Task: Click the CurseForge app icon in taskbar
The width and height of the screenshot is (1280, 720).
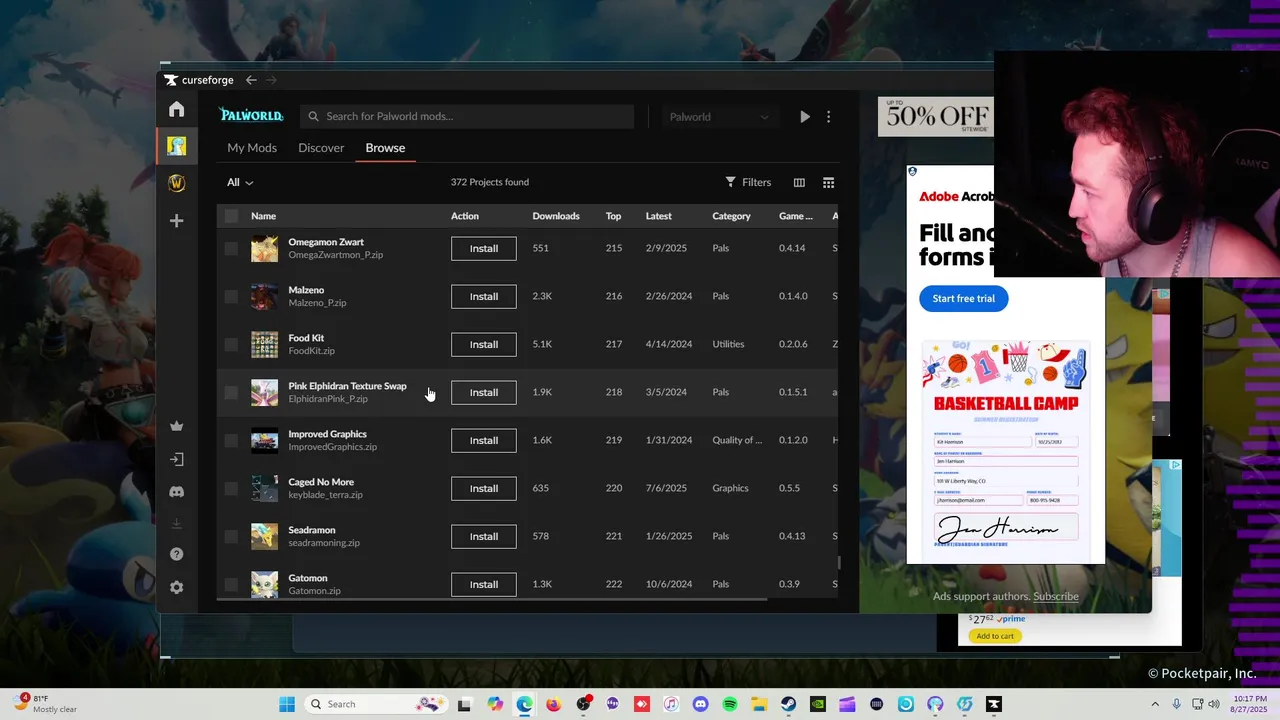Action: coord(993,704)
